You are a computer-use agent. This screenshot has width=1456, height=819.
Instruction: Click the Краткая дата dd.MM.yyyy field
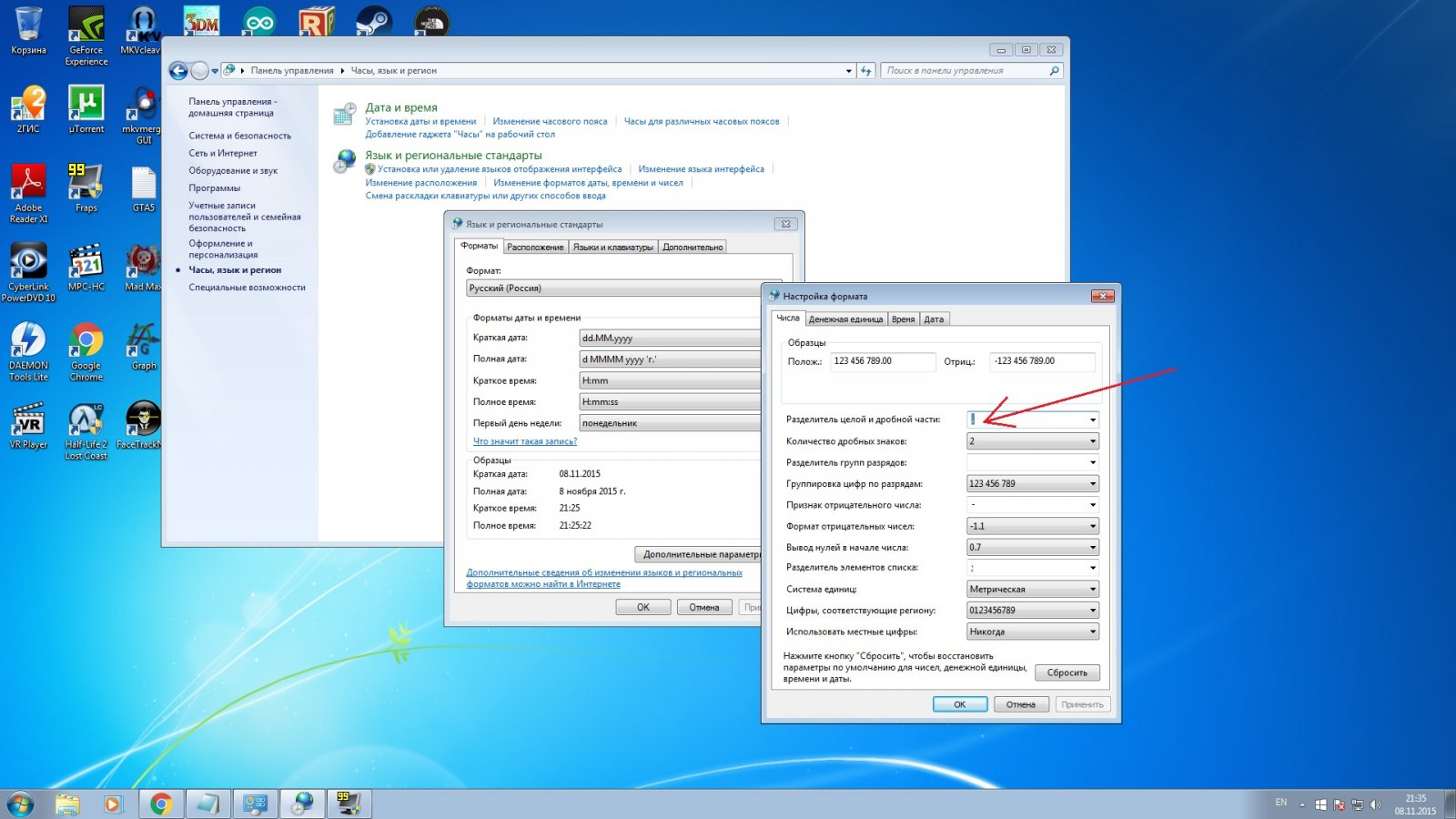pyautogui.click(x=671, y=338)
